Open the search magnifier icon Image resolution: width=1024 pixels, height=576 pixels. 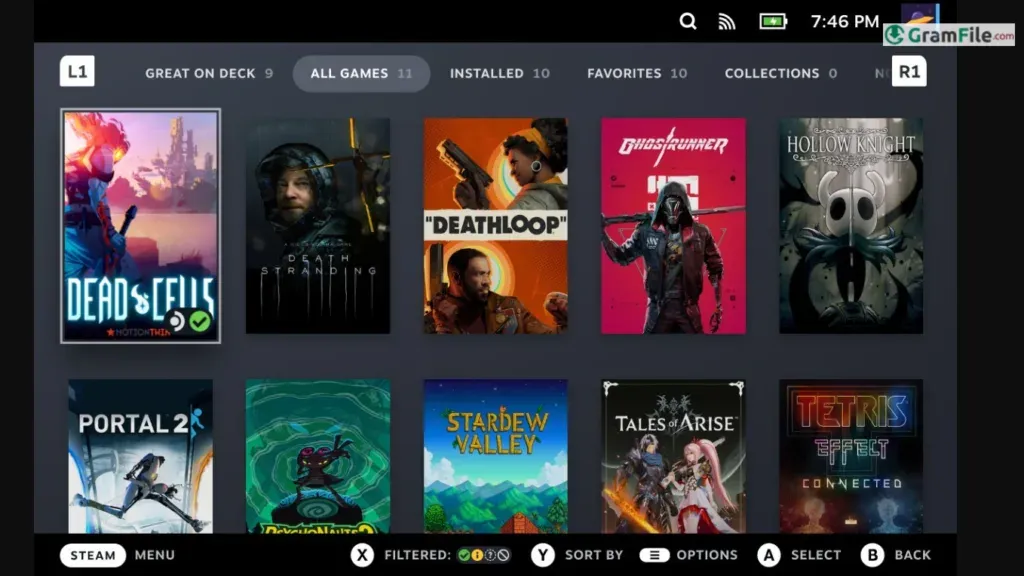point(688,22)
